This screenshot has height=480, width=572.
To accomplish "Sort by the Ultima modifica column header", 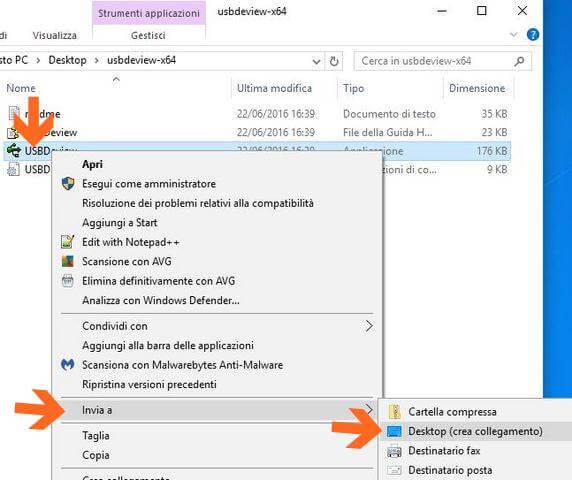I will pyautogui.click(x=274, y=88).
